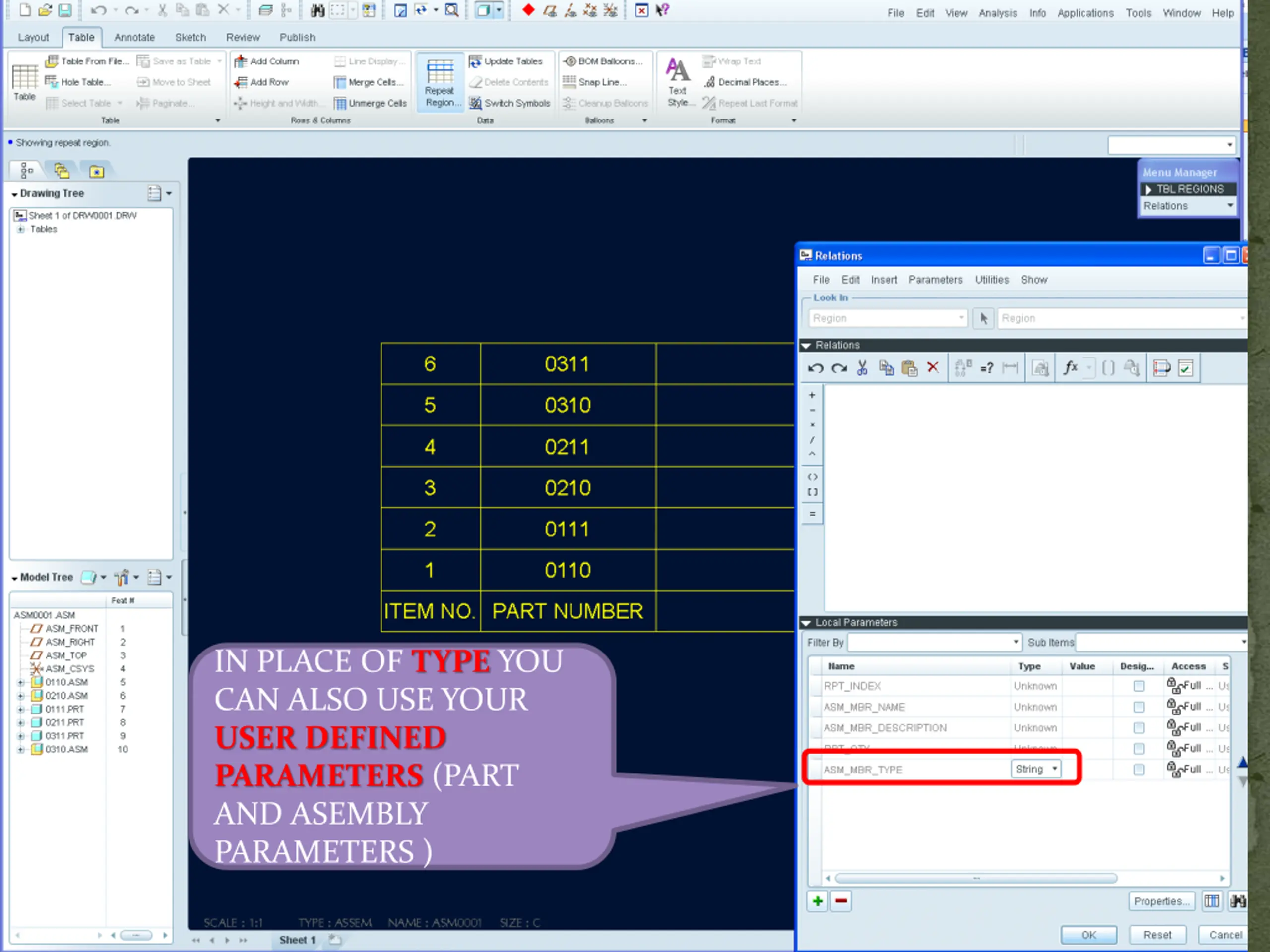
Task: Click the Add Column icon
Action: click(241, 61)
